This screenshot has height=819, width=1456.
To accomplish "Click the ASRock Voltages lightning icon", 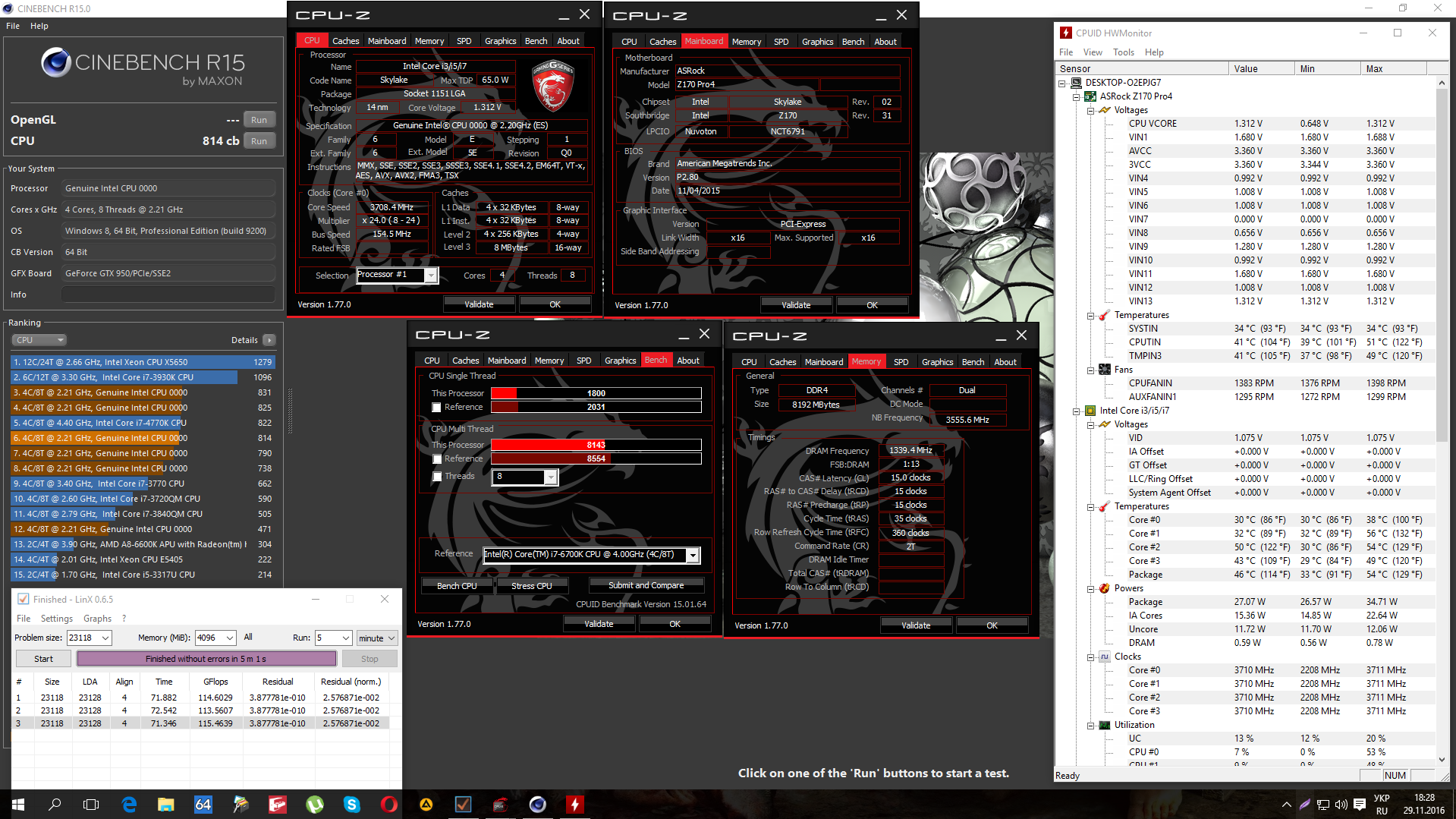I will click(x=1105, y=110).
